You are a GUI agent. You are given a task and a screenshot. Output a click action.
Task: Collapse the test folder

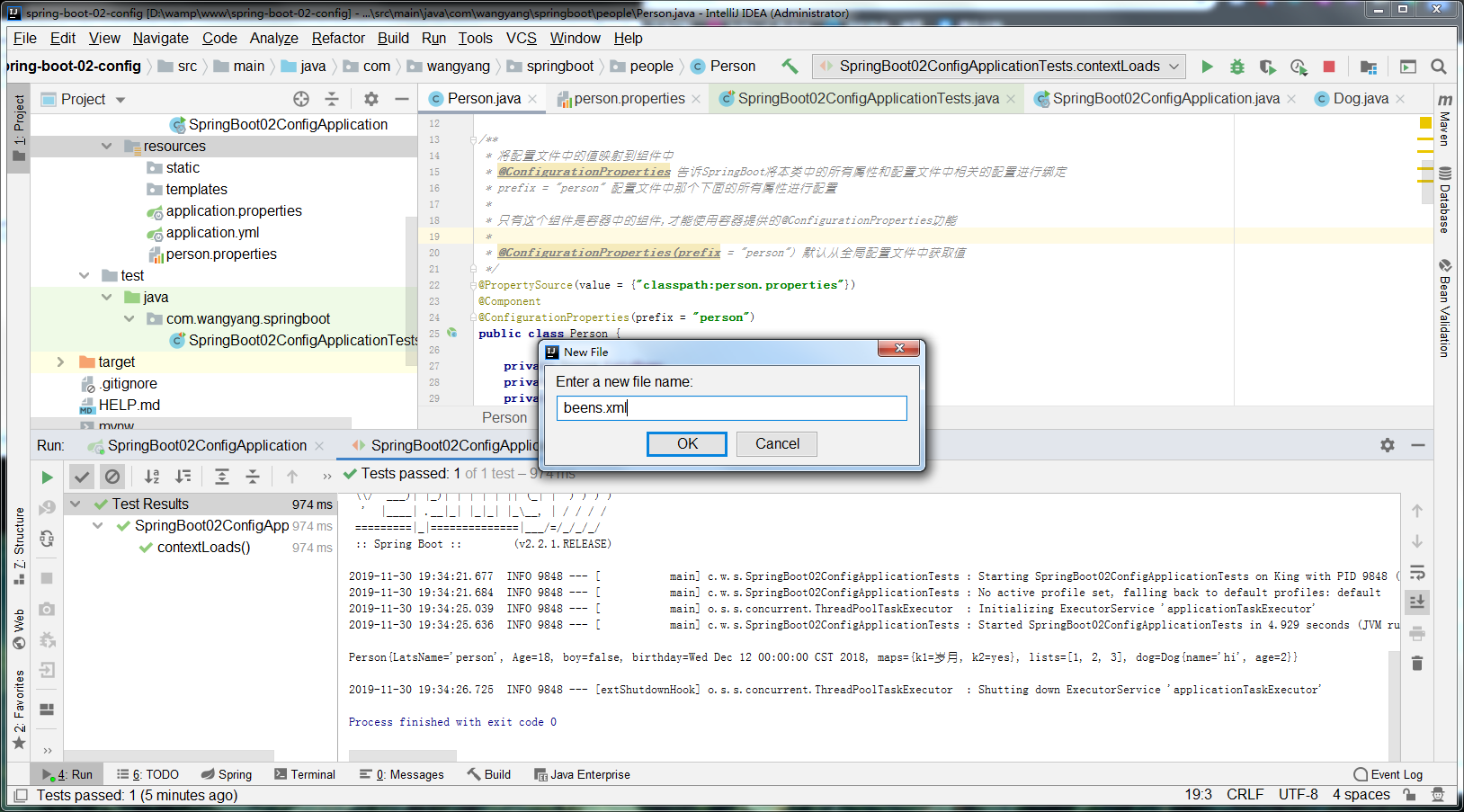coord(84,275)
